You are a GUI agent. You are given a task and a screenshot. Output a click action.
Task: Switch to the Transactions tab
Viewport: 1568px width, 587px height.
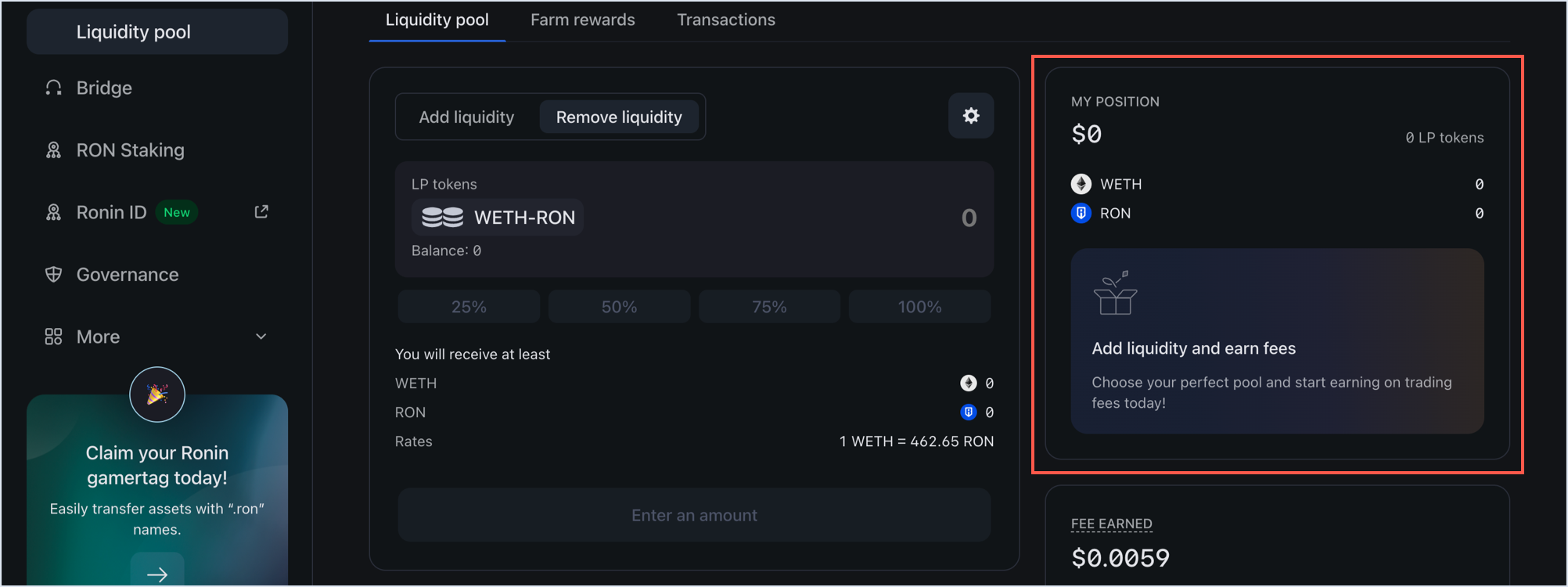[726, 20]
